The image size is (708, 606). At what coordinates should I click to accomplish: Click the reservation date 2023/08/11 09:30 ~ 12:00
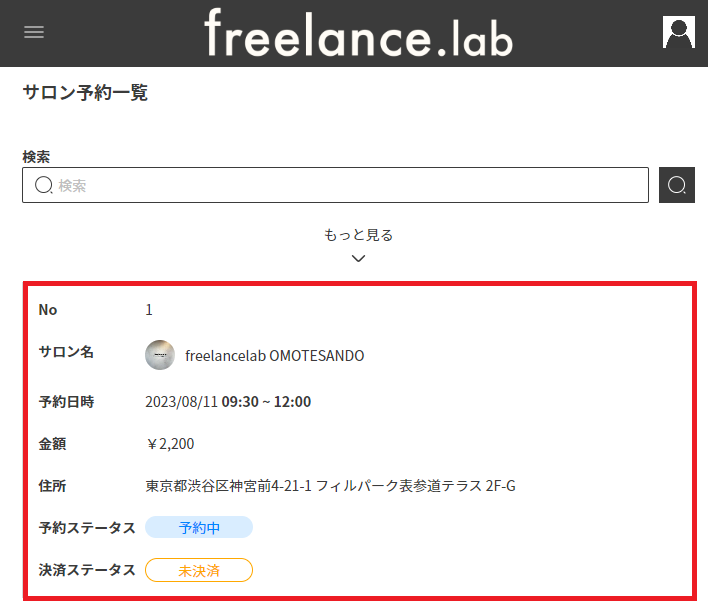click(228, 402)
